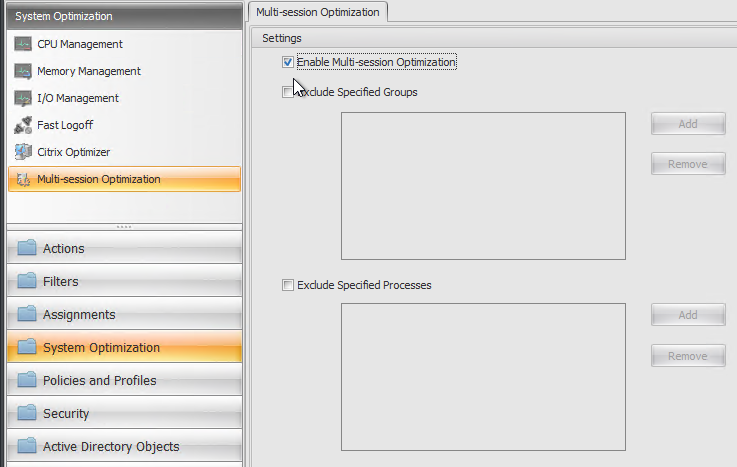Click the Filters folder icon

(x=27, y=280)
